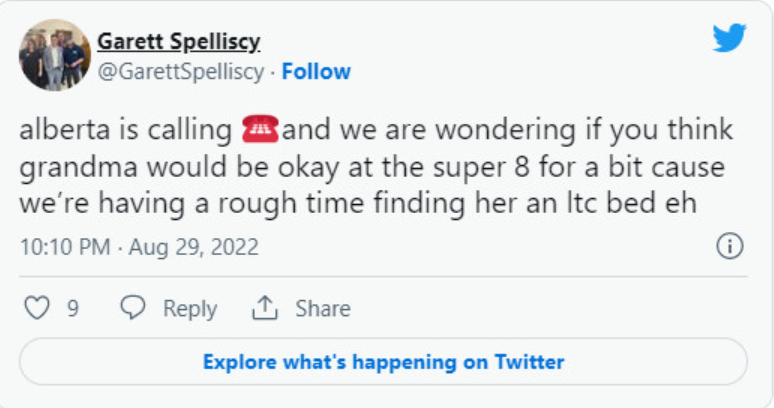Click the share arrow icon

point(264,309)
